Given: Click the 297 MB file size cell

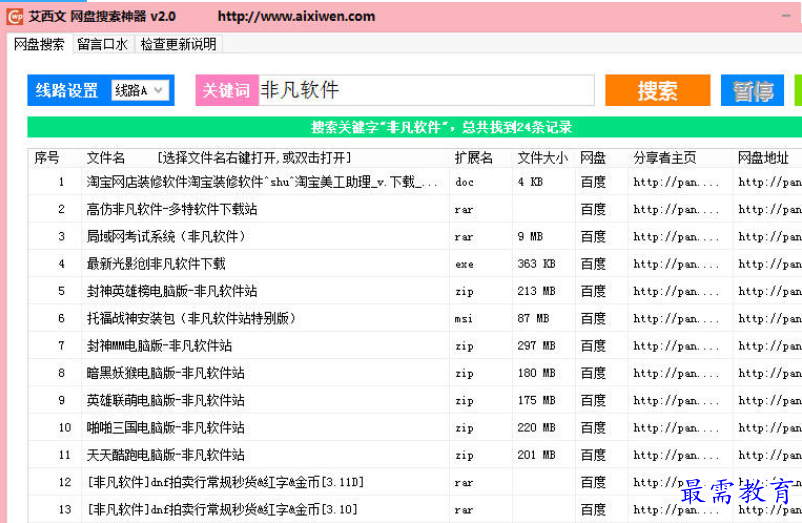Looking at the screenshot, I should coord(537,346).
